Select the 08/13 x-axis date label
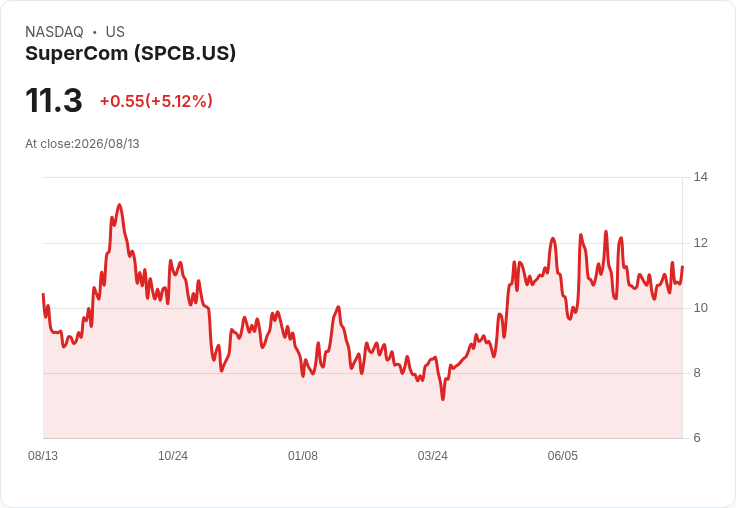Screen dimensions: 736x508 pos(43,456)
